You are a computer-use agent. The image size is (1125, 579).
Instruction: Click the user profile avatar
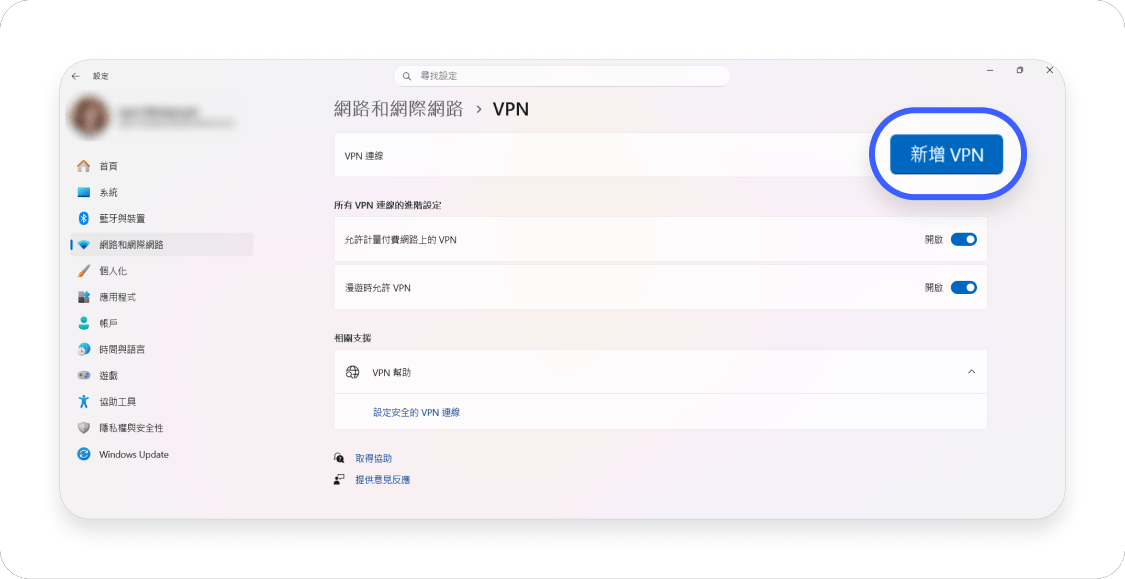click(x=90, y=118)
